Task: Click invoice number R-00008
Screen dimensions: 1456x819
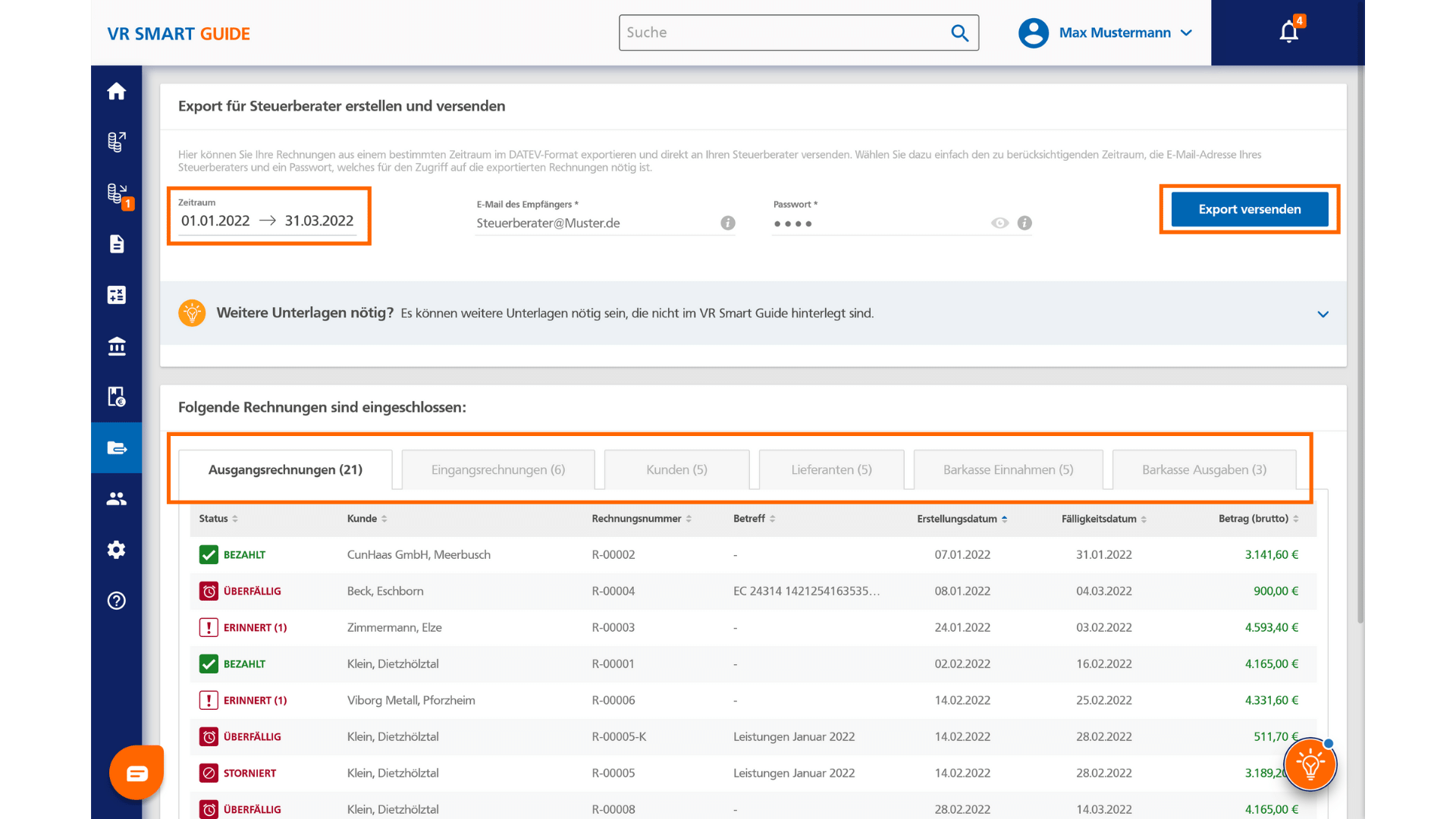Action: (613, 809)
